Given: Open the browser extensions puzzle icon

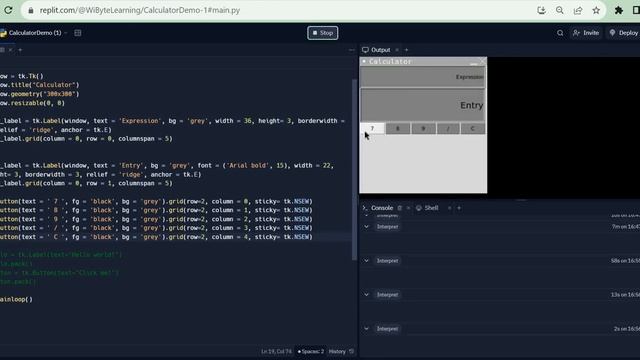Looking at the screenshot, I should click(x=619, y=10).
